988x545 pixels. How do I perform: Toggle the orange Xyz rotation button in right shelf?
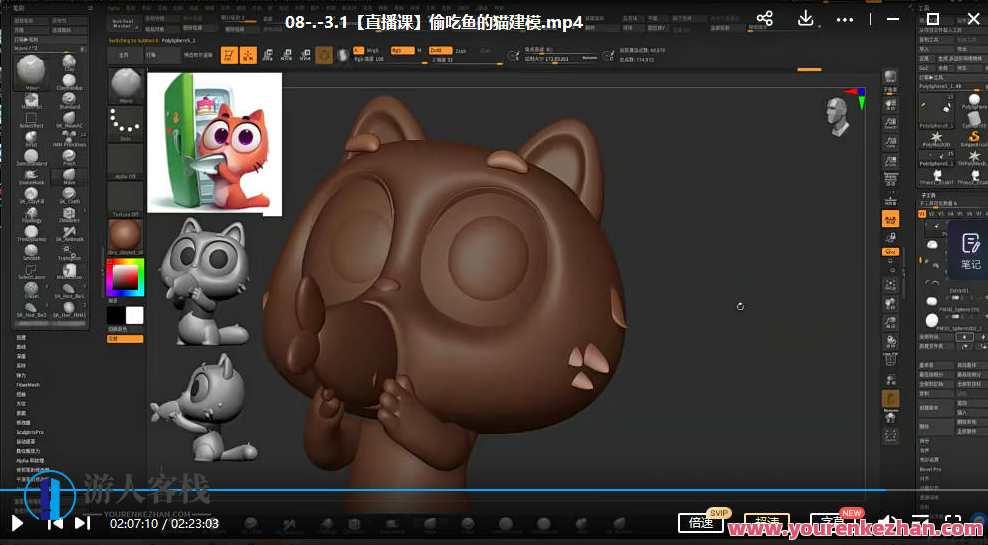click(890, 251)
